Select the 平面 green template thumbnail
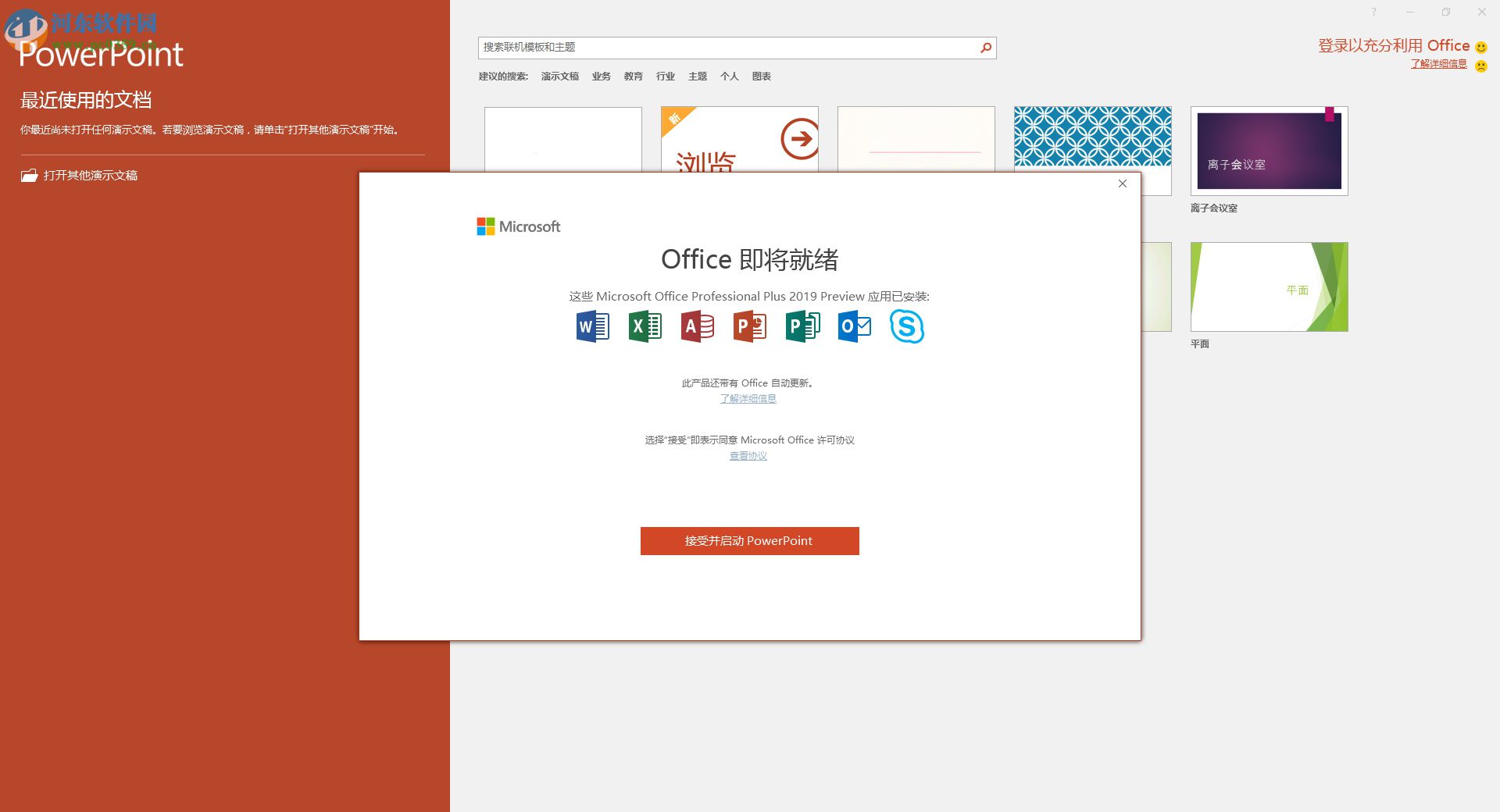This screenshot has width=1500, height=812. (1270, 287)
